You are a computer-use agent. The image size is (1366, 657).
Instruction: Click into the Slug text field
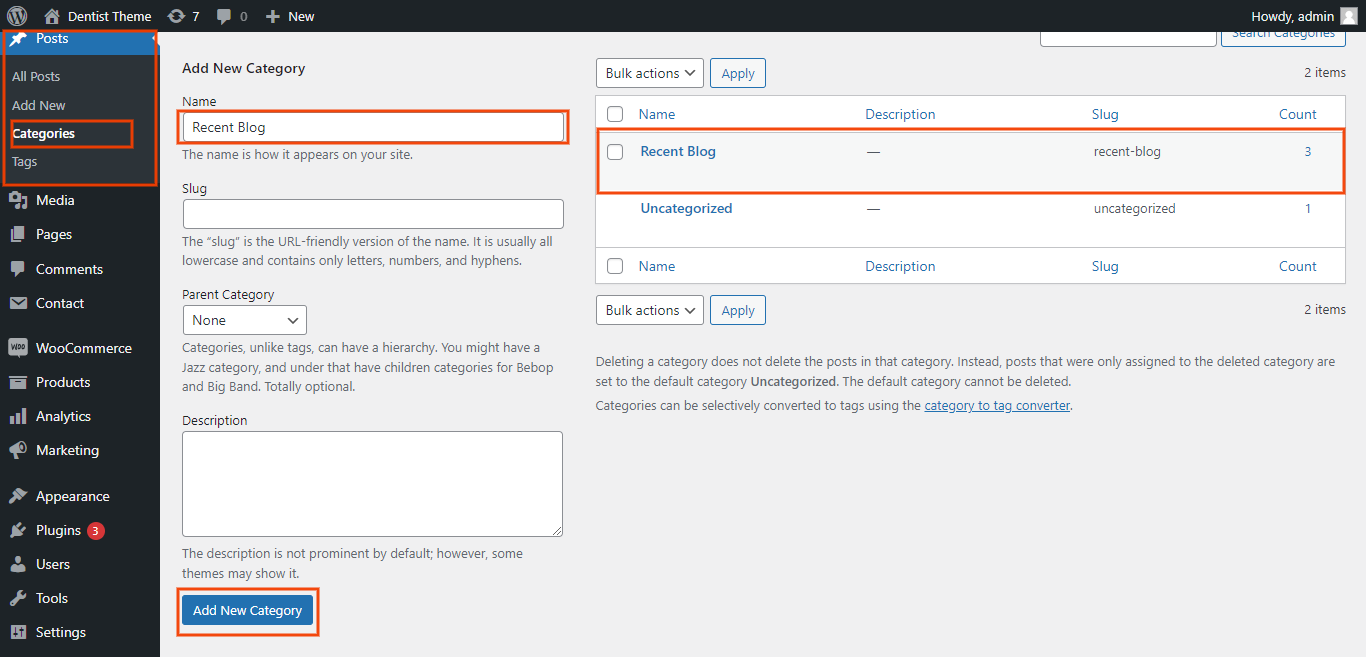[373, 214]
